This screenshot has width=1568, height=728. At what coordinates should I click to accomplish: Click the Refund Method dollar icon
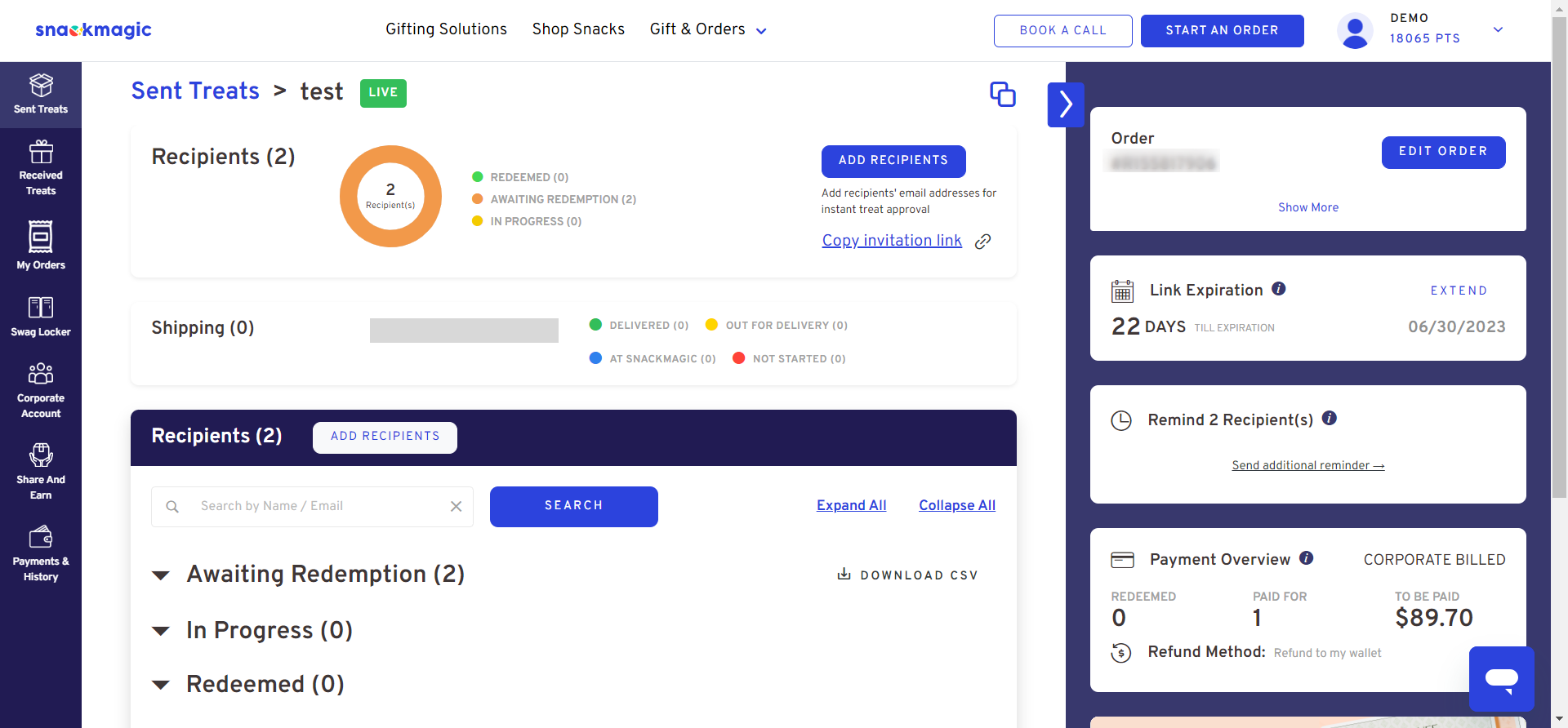(1121, 653)
